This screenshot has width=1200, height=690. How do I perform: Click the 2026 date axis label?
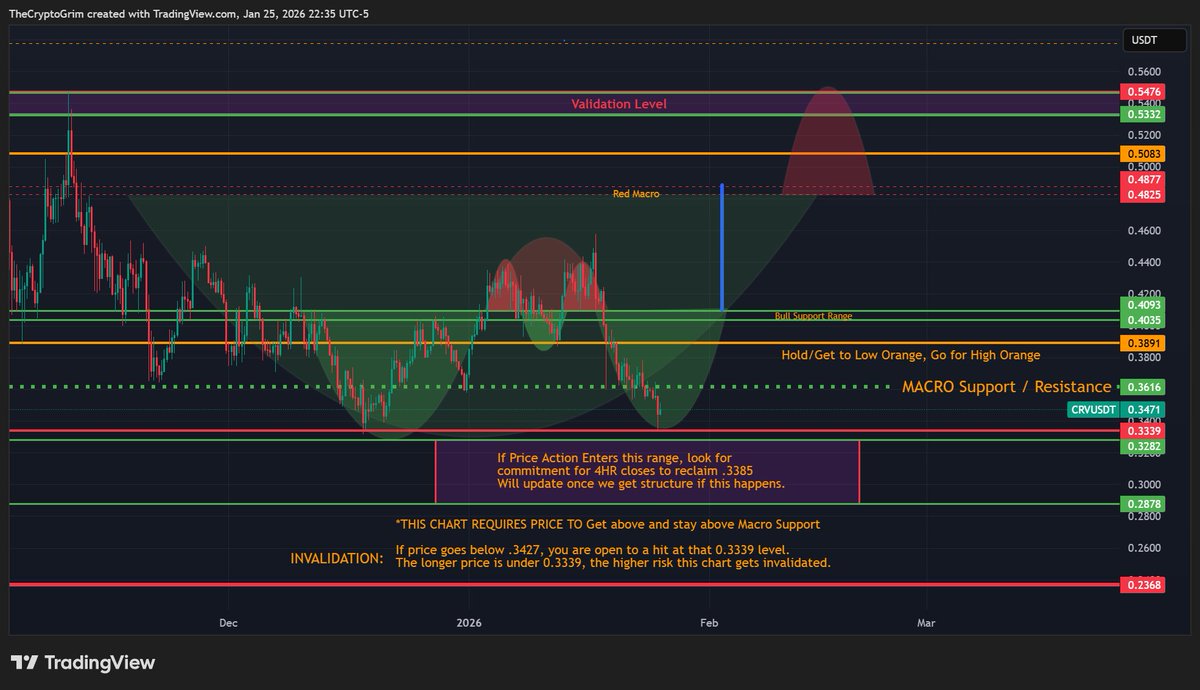469,622
